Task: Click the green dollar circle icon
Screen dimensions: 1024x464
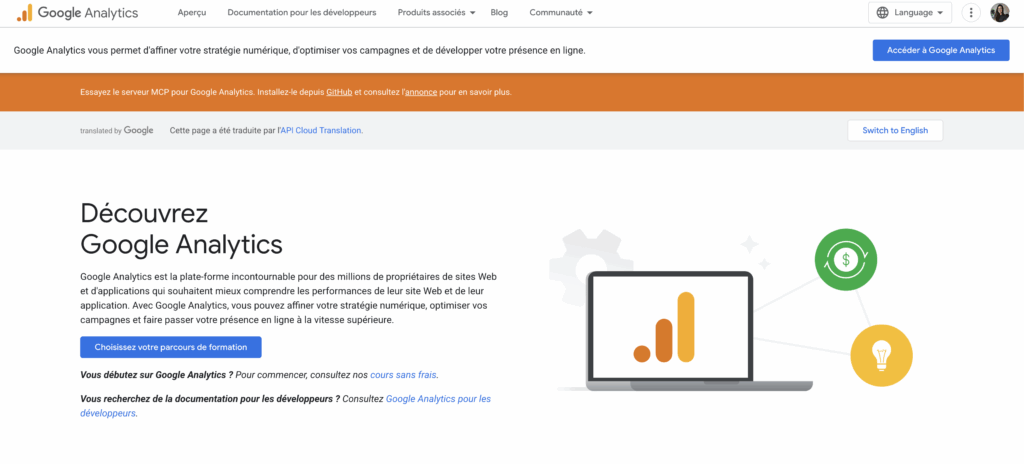Action: click(846, 259)
